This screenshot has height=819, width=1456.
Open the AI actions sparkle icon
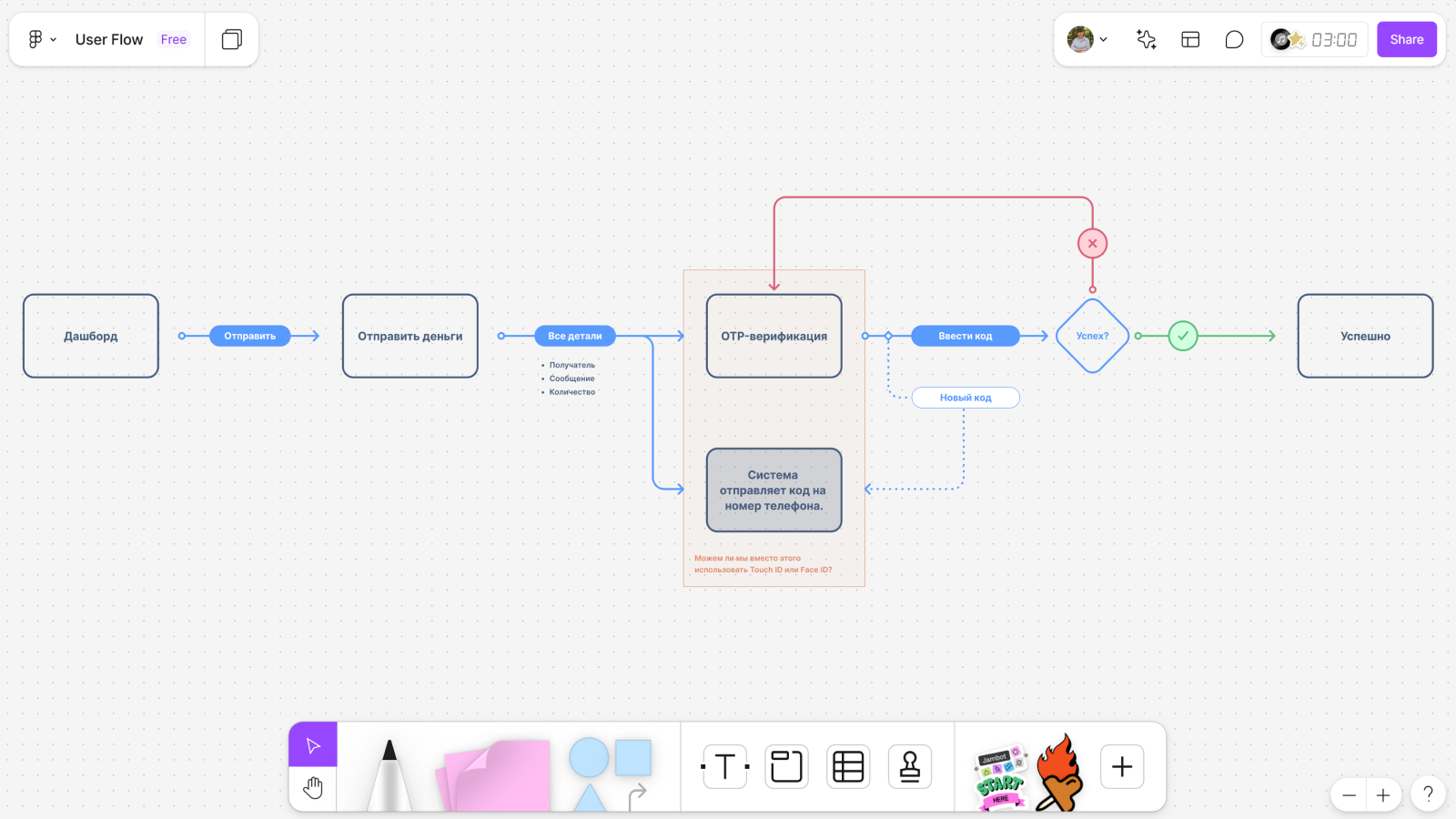pos(1146,39)
